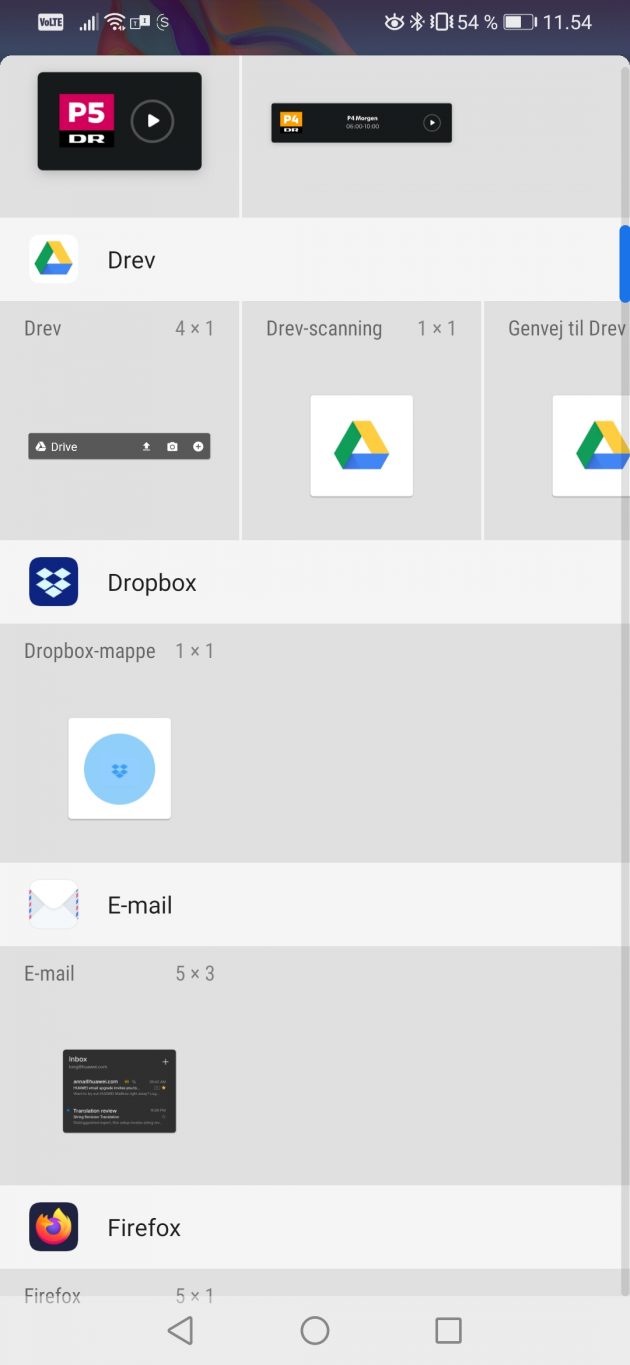630x1365 pixels.
Task: Tap the Bluetooth icon in status bar
Action: click(418, 22)
